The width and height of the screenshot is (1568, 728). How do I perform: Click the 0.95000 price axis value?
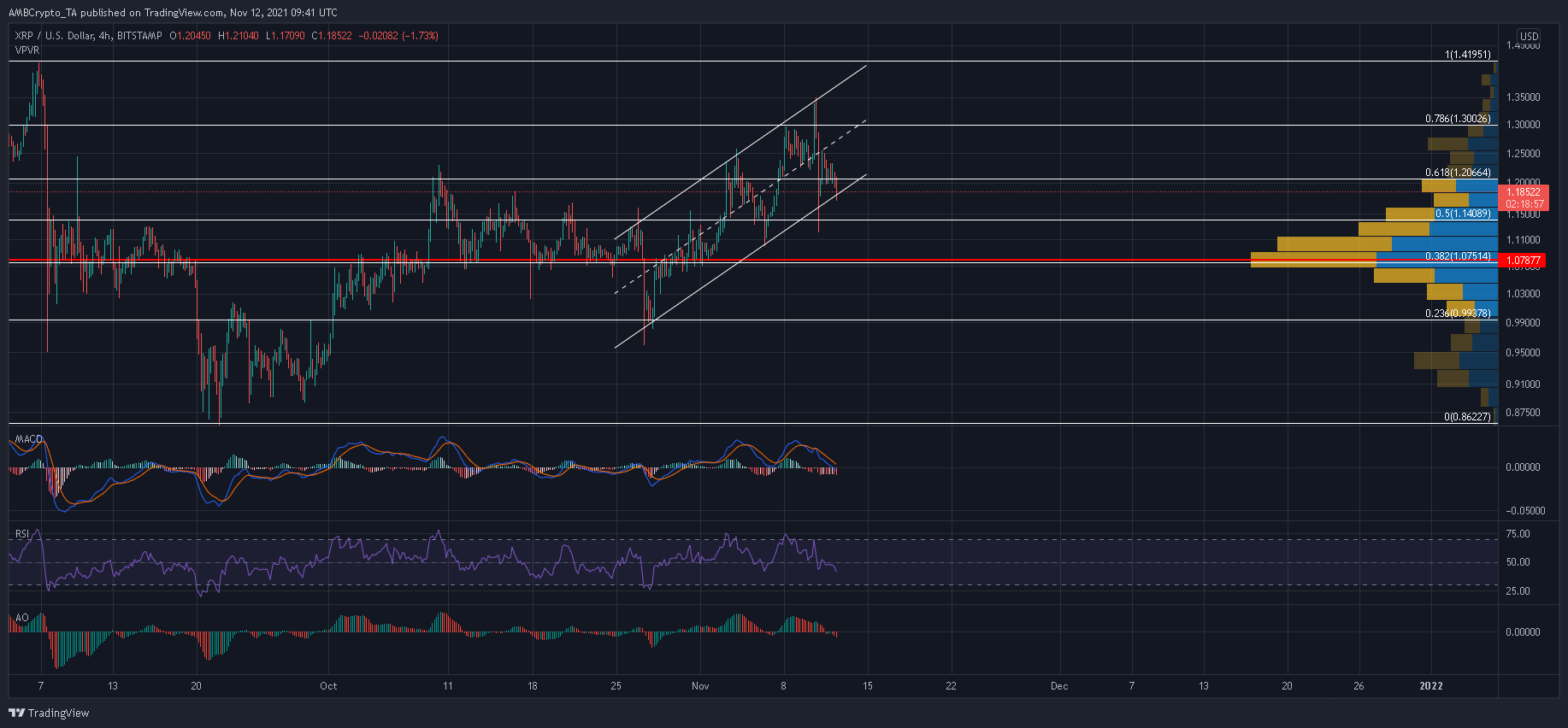point(1523,353)
